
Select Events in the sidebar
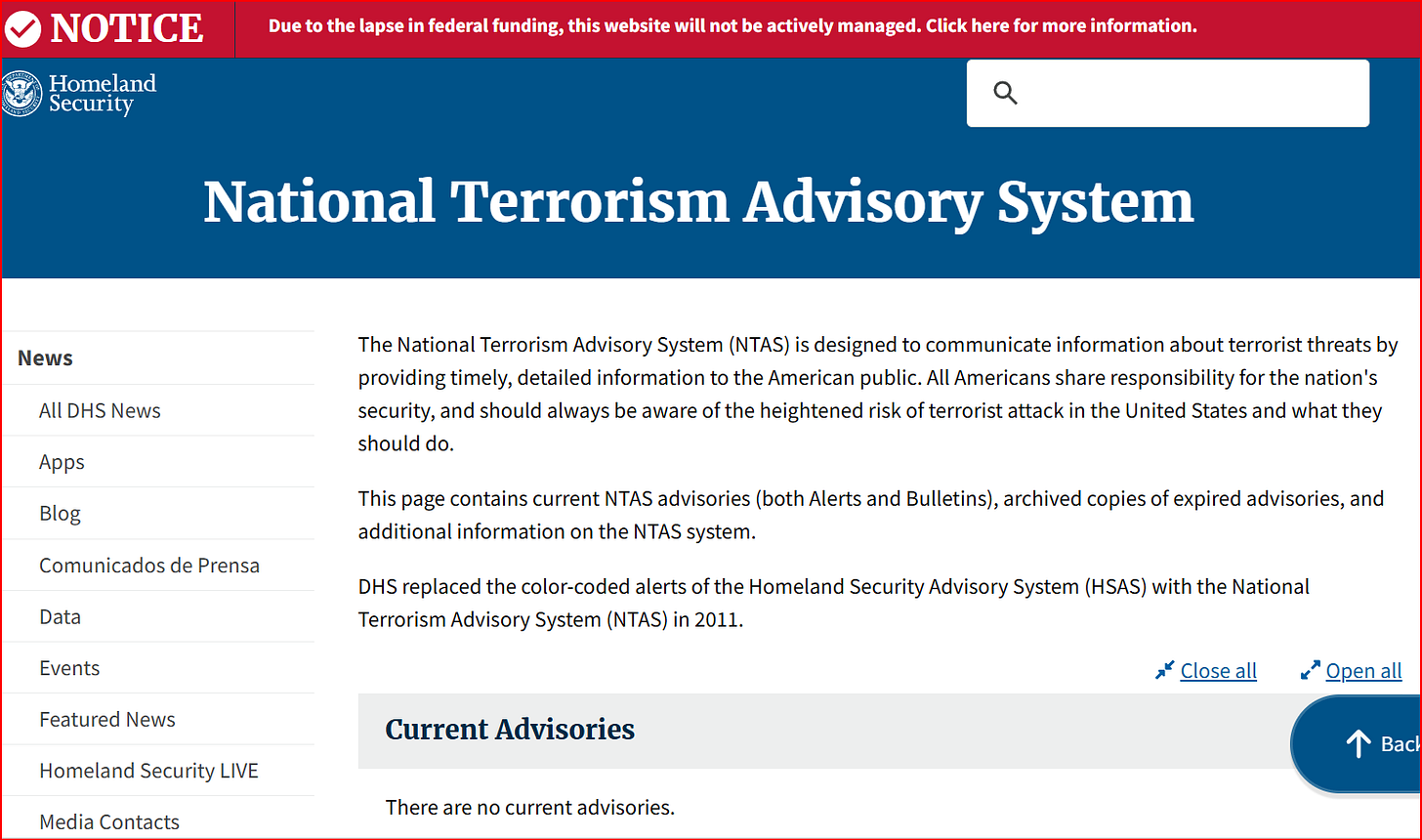pos(69,669)
